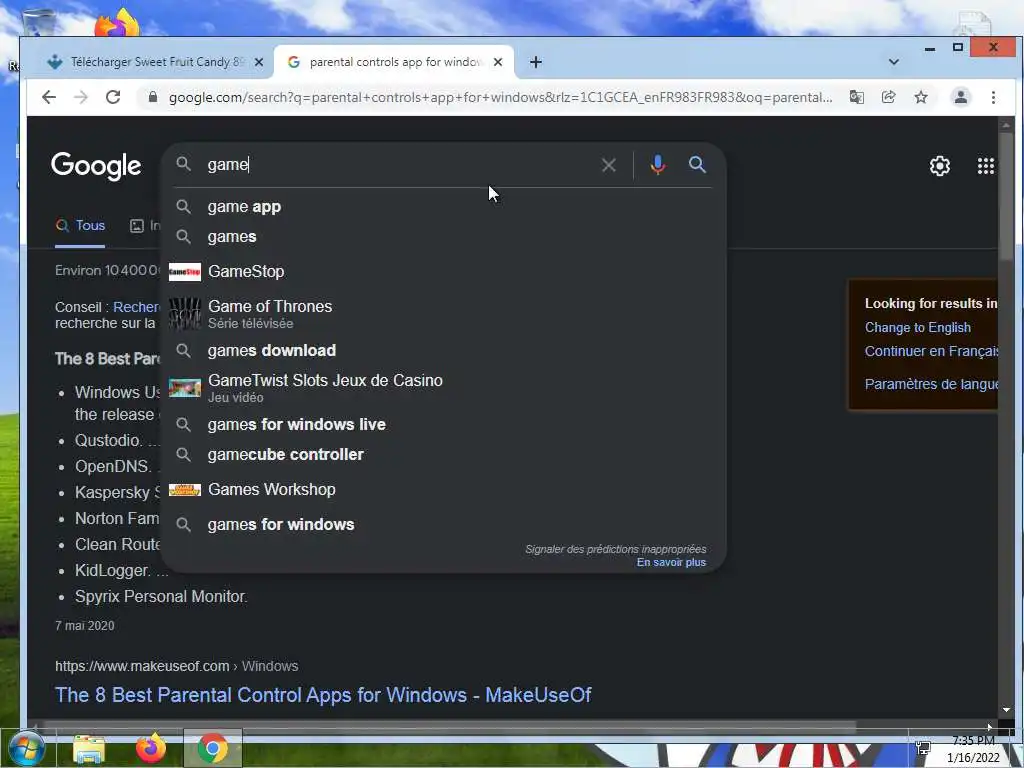Open the tab search dropdown arrow
The width and height of the screenshot is (1024, 768).
pos(893,62)
